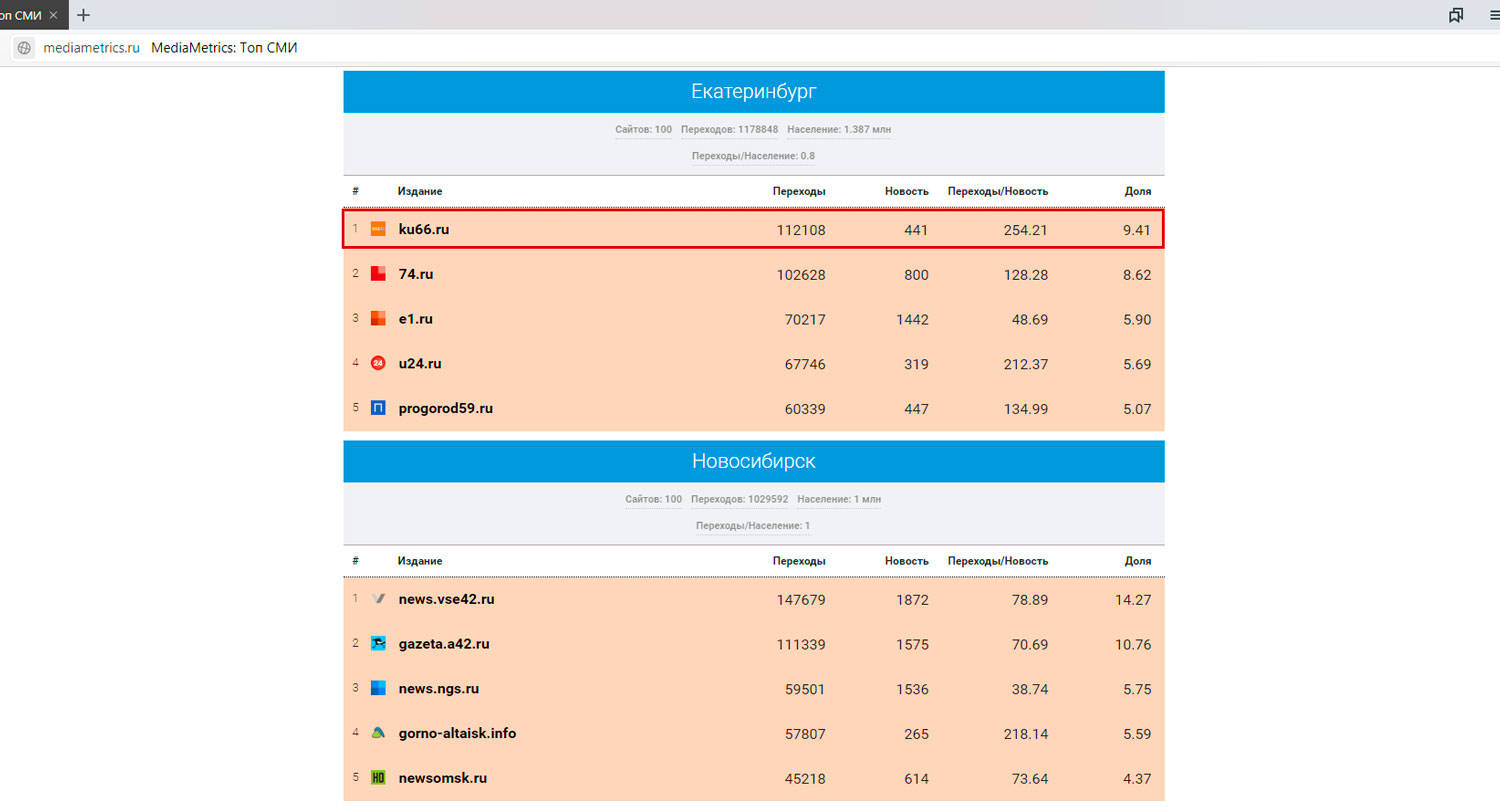Click the ku66.ru site favicon

pyautogui.click(x=378, y=229)
